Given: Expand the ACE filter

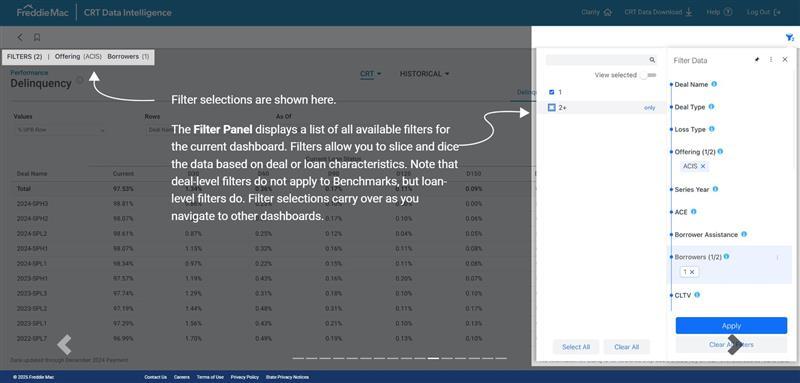Looking at the screenshot, I should pos(681,212).
